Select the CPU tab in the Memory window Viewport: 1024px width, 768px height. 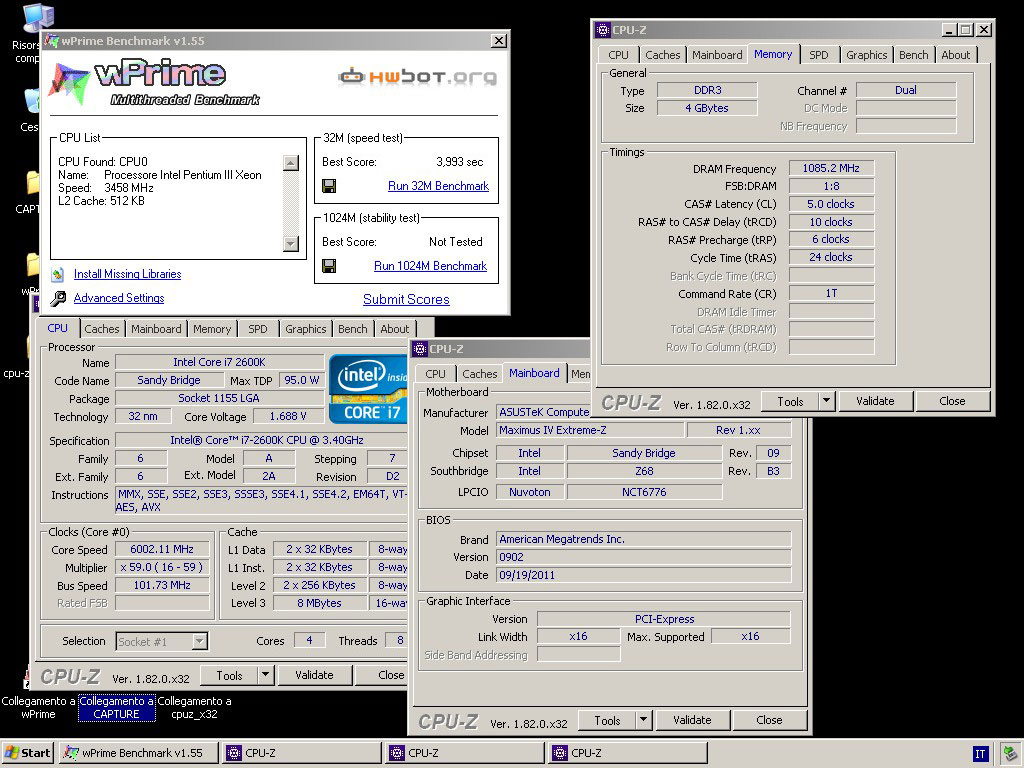coord(618,55)
